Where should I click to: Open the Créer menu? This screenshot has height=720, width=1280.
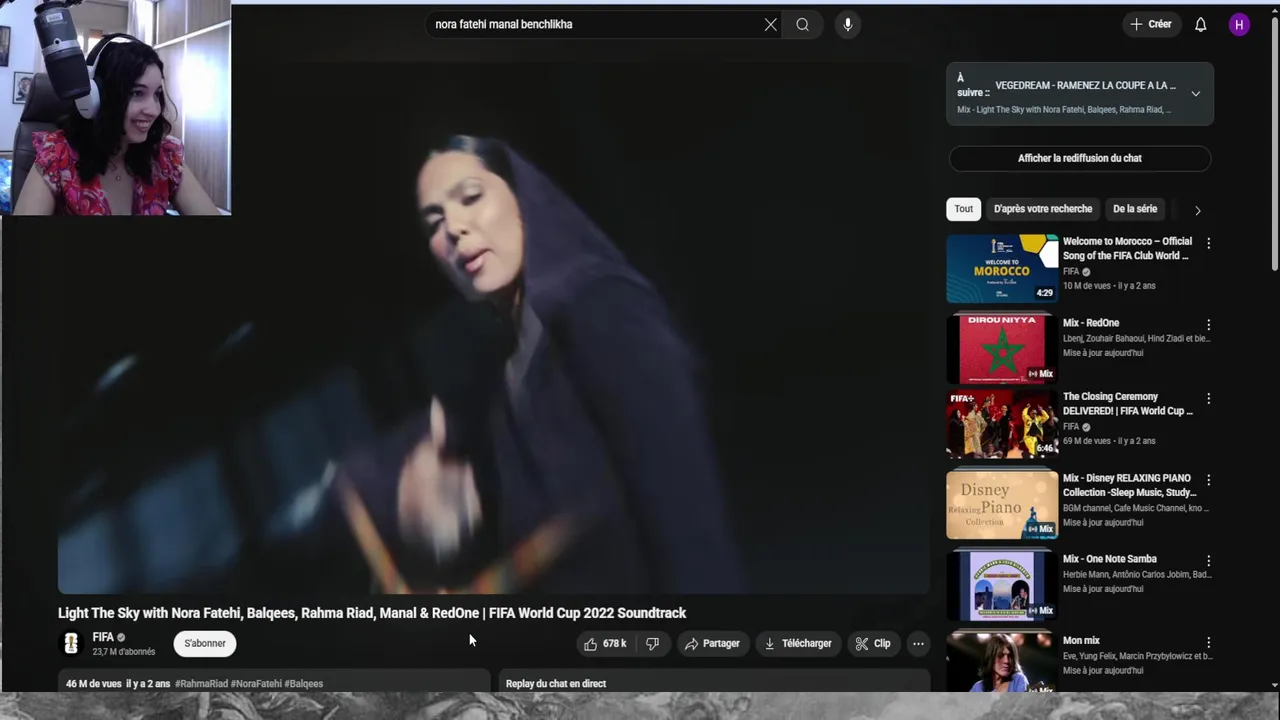(1151, 24)
